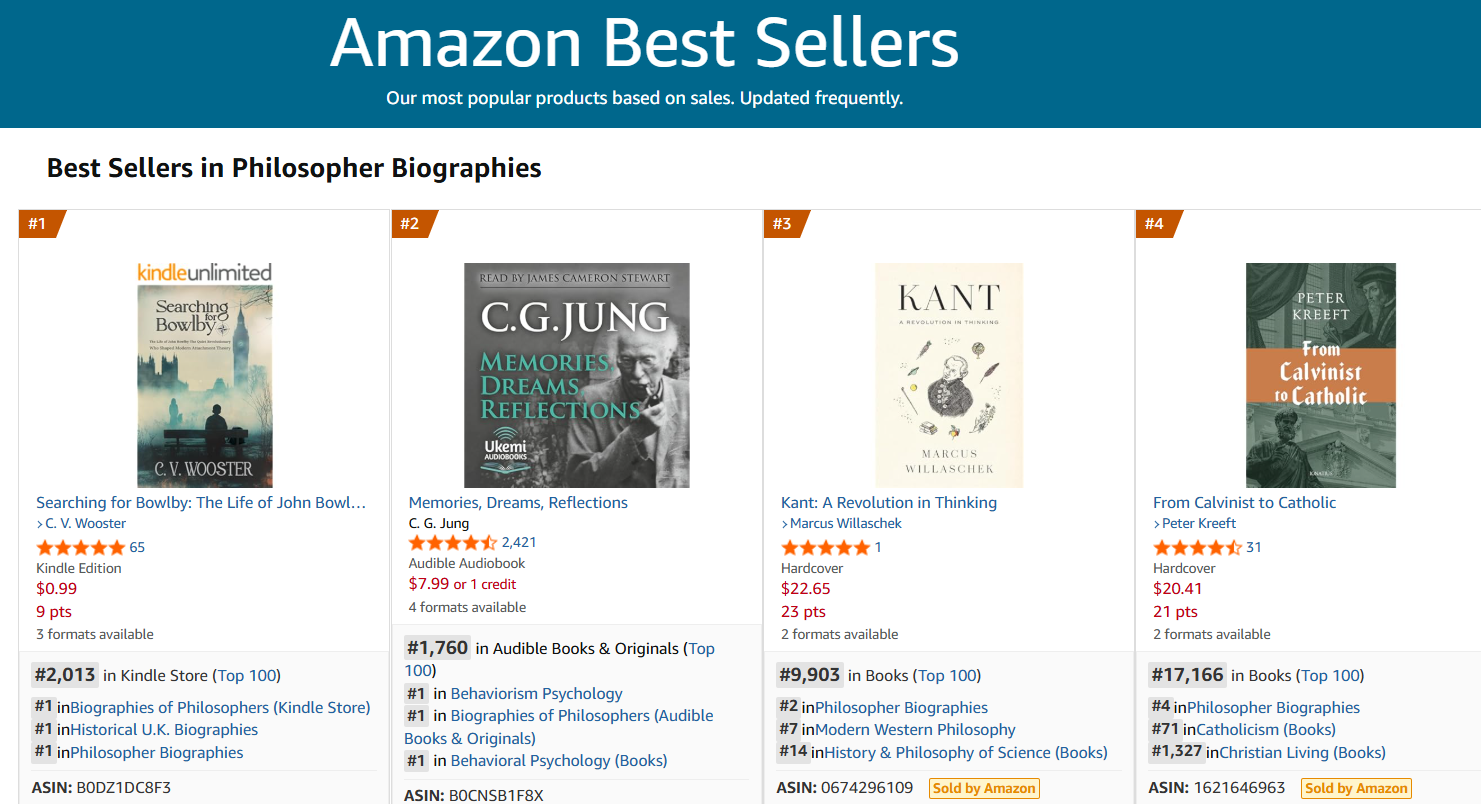
Task: Visit the Peter Kreeft author link
Action: point(1198,523)
